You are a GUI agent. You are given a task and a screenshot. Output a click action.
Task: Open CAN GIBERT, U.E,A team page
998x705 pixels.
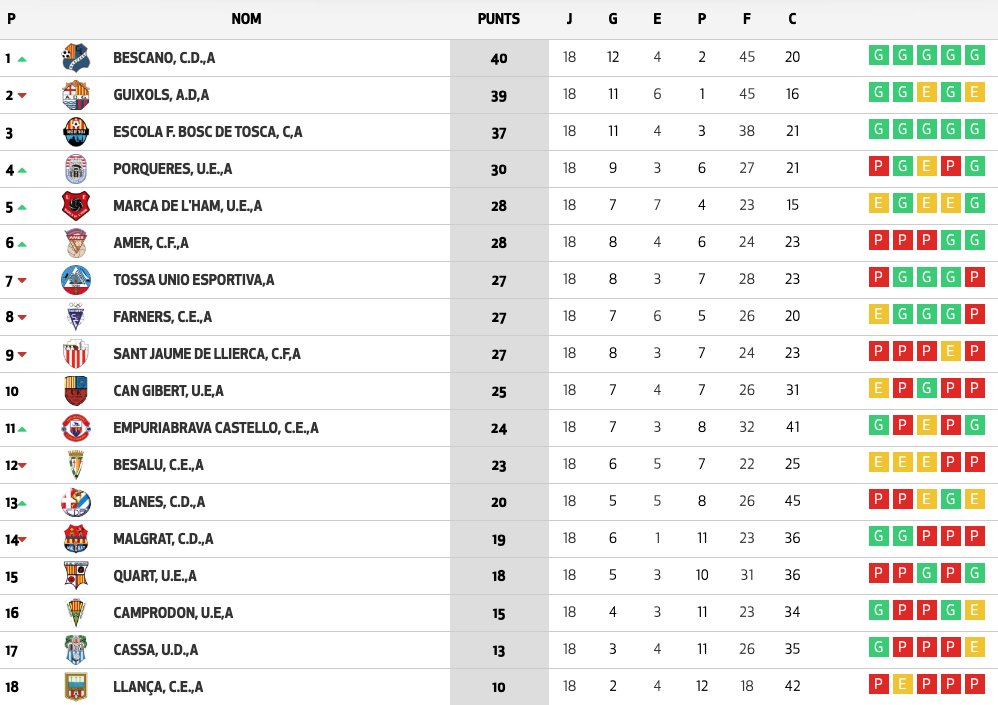(168, 391)
